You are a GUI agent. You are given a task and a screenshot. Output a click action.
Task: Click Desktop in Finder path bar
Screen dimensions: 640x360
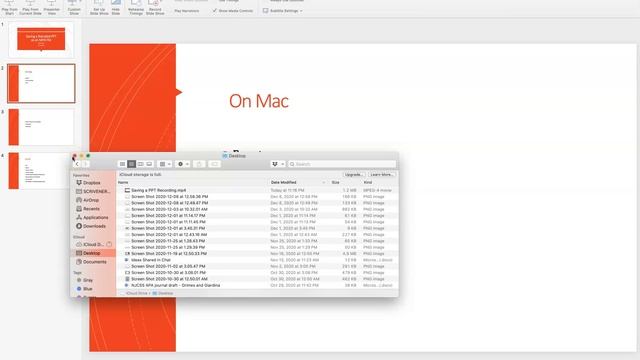[163, 293]
